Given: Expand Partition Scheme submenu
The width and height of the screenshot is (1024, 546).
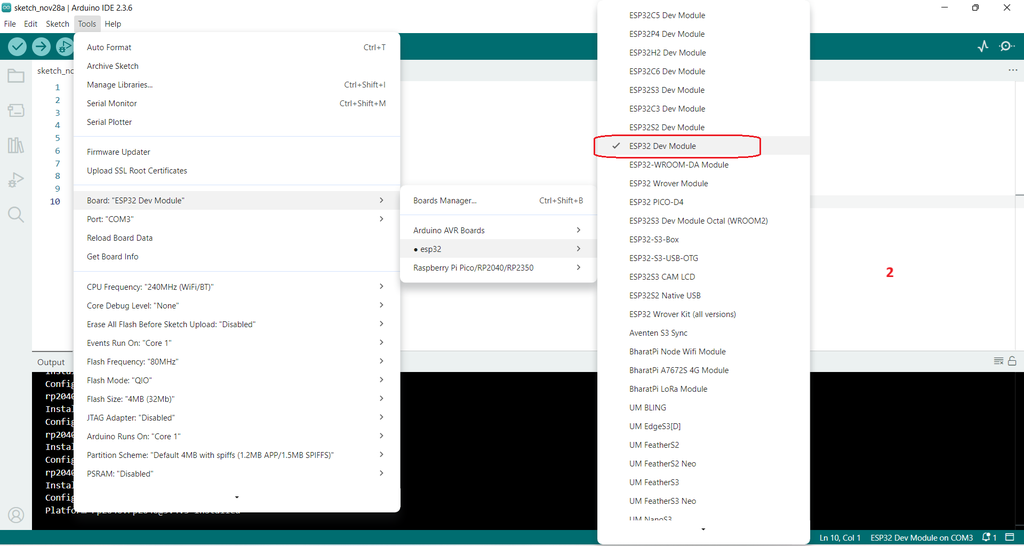Looking at the screenshot, I should coord(236,455).
